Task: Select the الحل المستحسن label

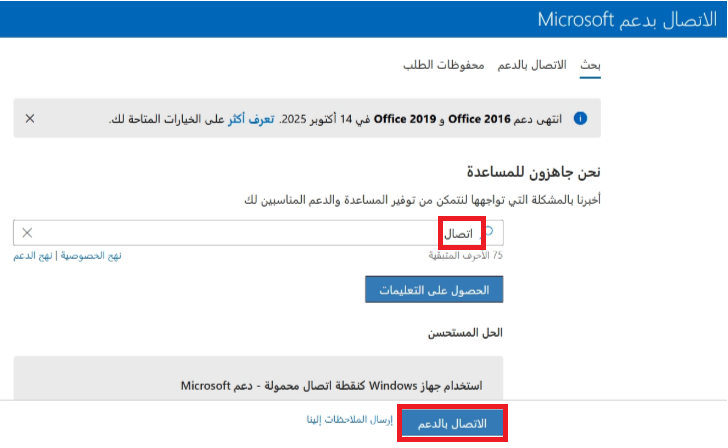Action: tap(465, 333)
